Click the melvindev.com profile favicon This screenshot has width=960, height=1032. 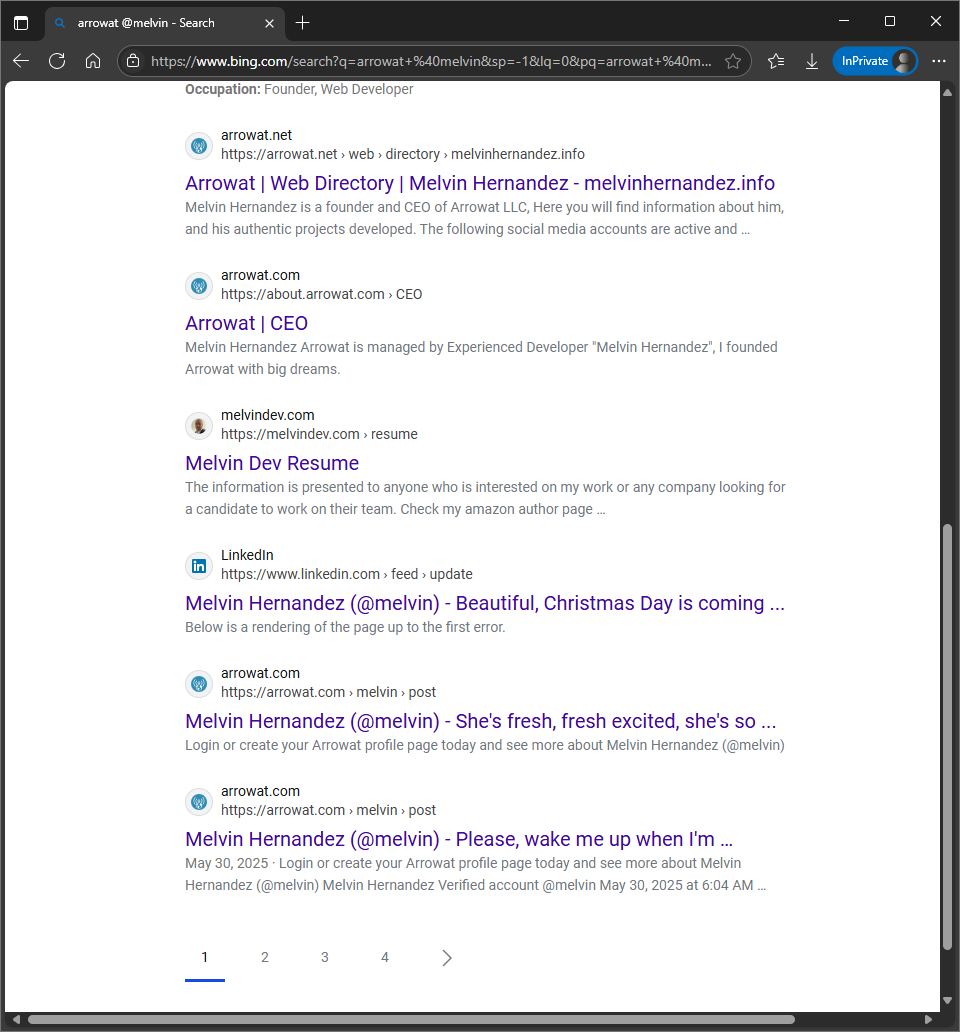coord(199,426)
